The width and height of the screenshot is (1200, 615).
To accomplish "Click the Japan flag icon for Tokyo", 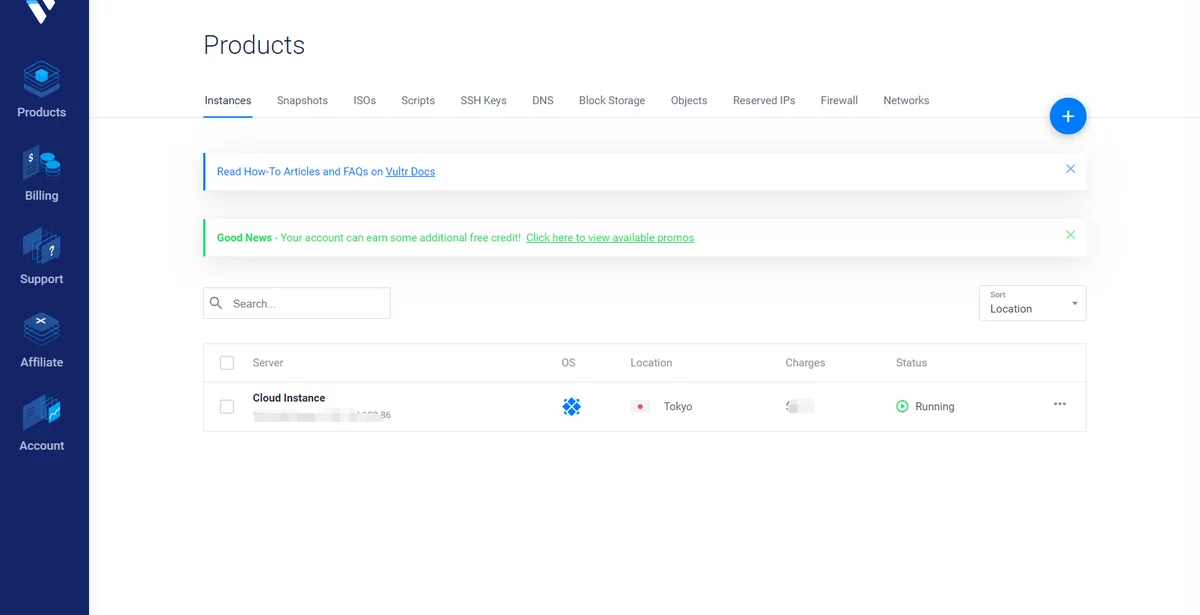I will pyautogui.click(x=640, y=406).
